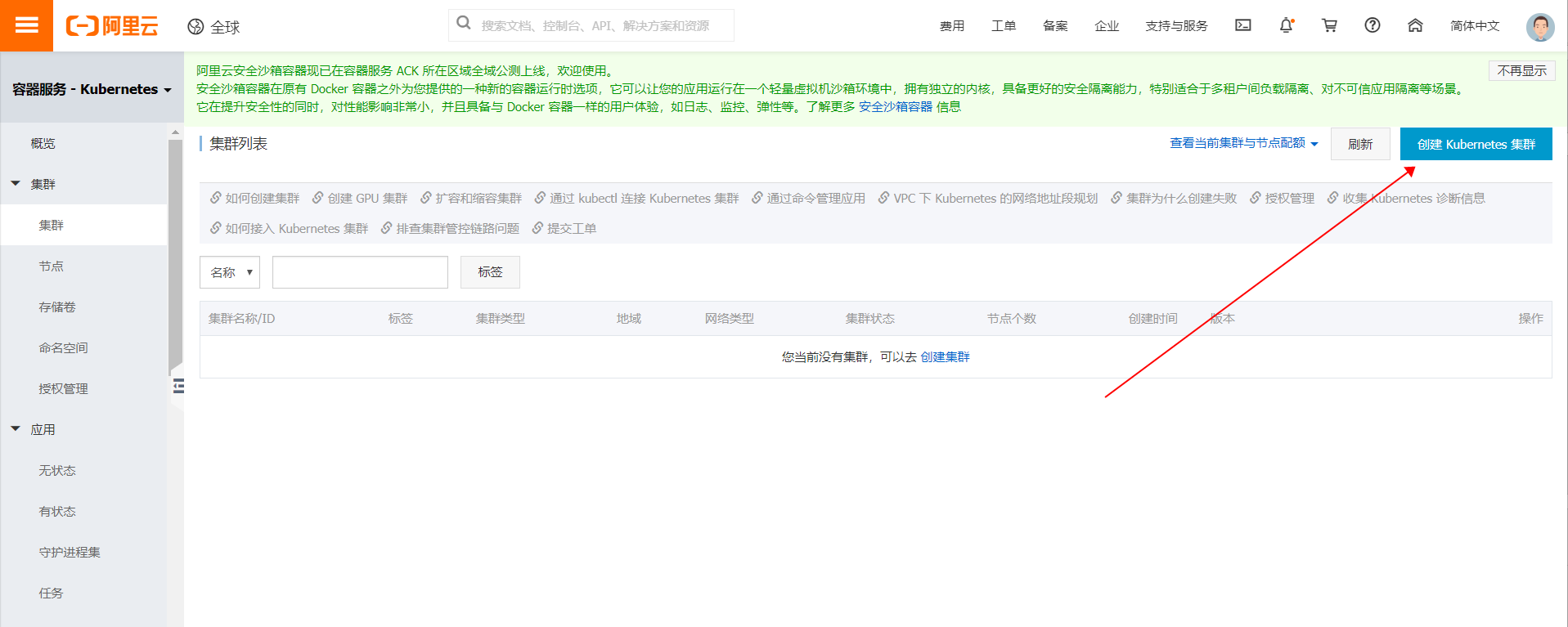1568x627 pixels.
Task: Open help link 创建 GPU 集群
Action: [x=359, y=198]
